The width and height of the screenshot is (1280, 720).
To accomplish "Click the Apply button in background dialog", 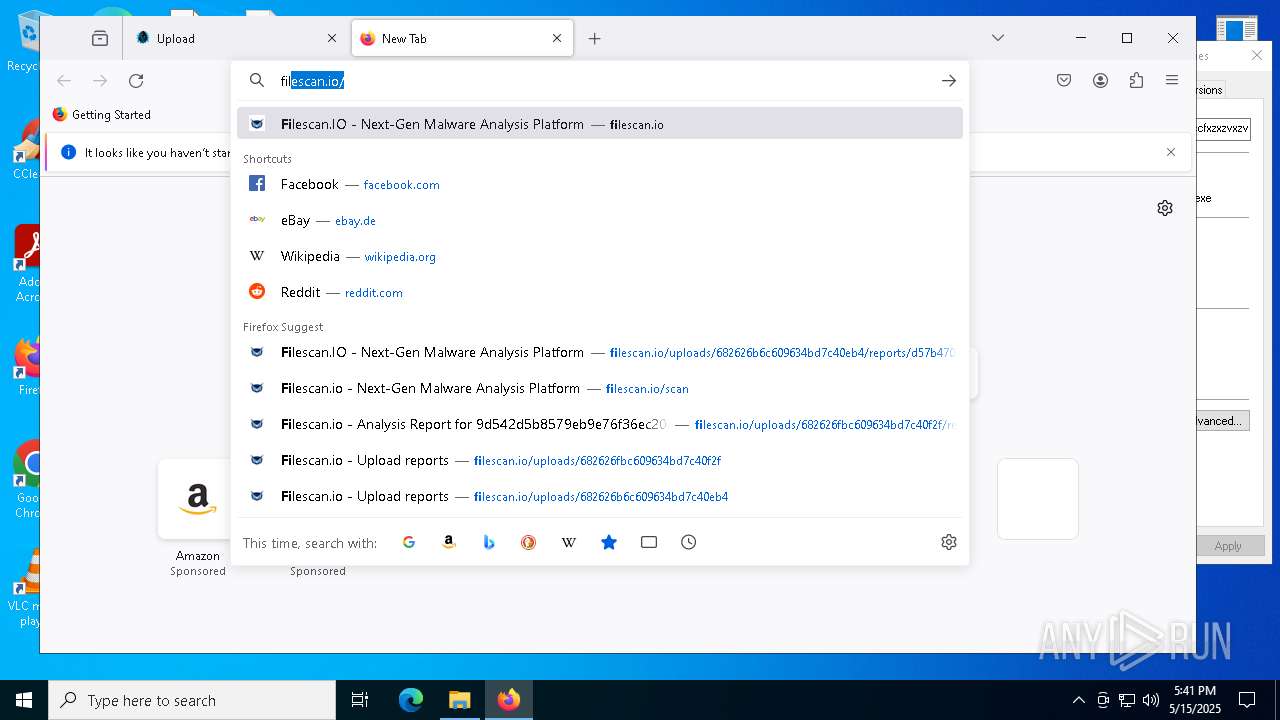I will pos(1227,546).
